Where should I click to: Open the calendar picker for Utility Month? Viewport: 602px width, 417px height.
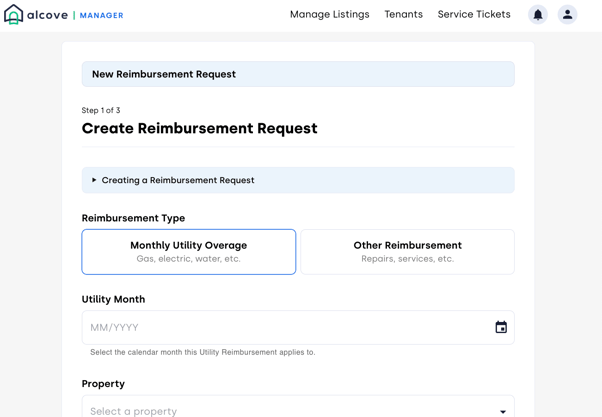(x=501, y=328)
